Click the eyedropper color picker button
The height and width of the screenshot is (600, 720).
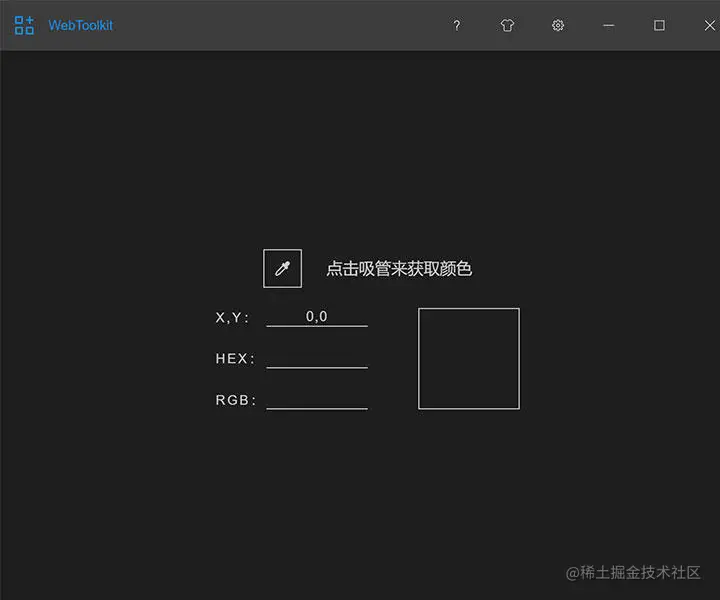coord(282,269)
